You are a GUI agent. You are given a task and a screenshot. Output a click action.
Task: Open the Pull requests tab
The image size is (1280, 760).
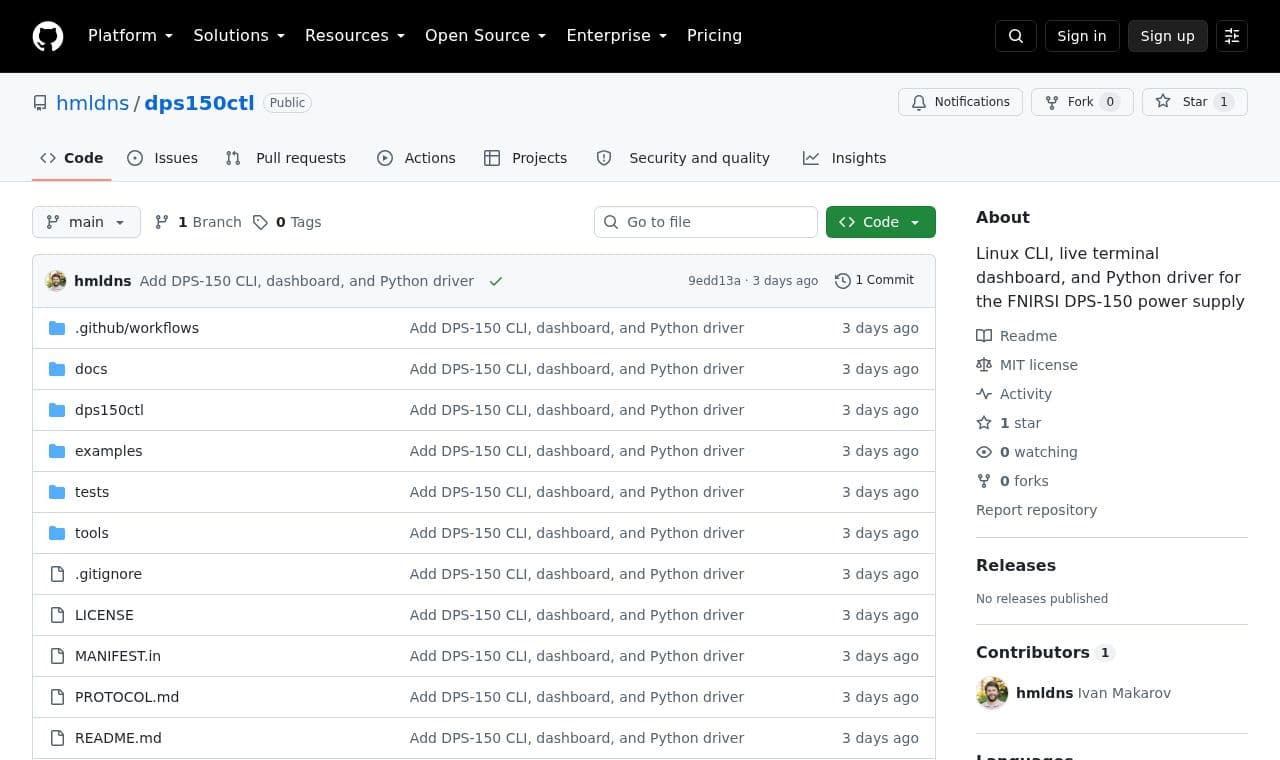pyautogui.click(x=286, y=158)
